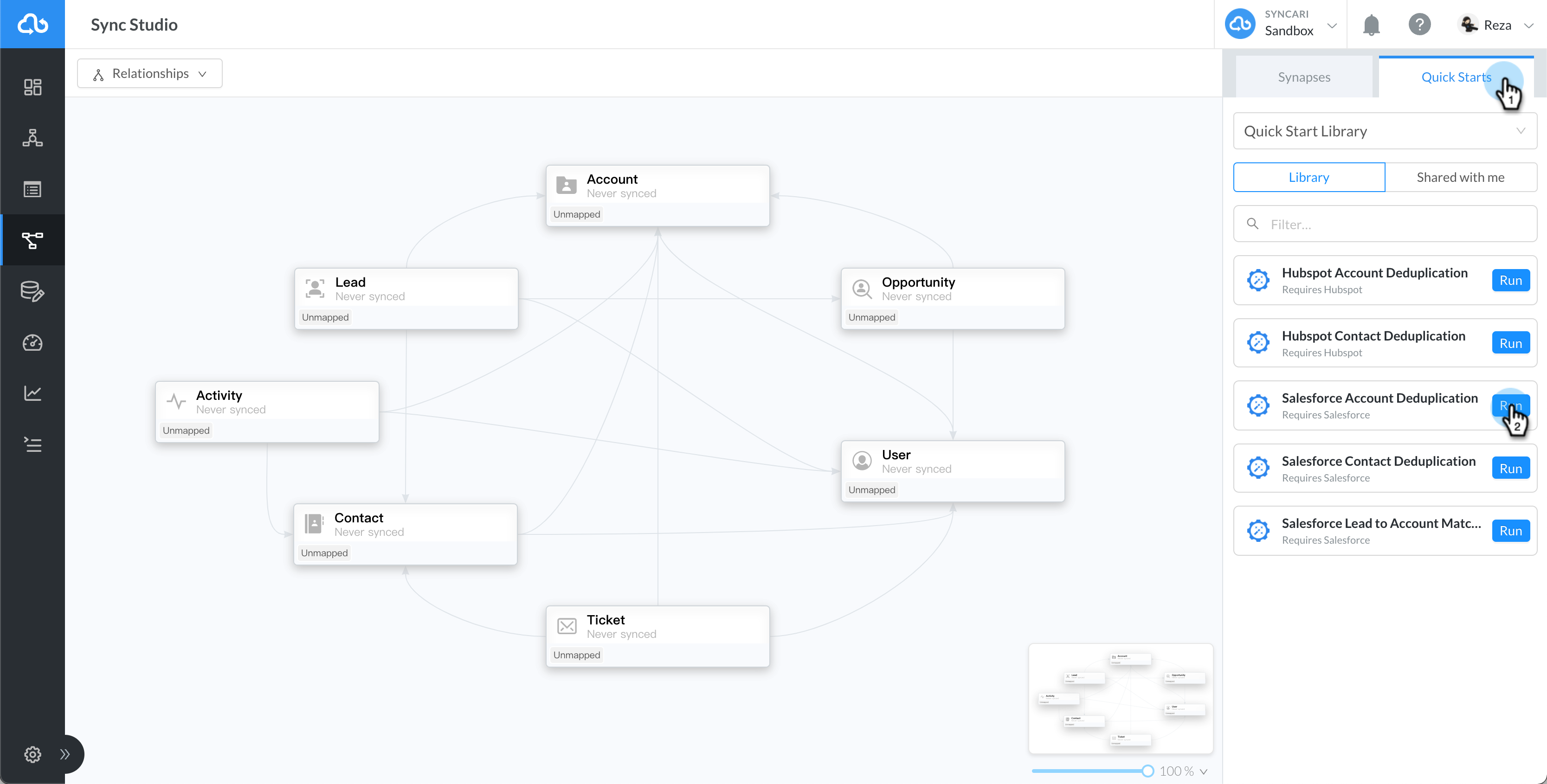
Task: Click the Hubspot Account Deduplication gear icon
Action: click(x=1257, y=280)
